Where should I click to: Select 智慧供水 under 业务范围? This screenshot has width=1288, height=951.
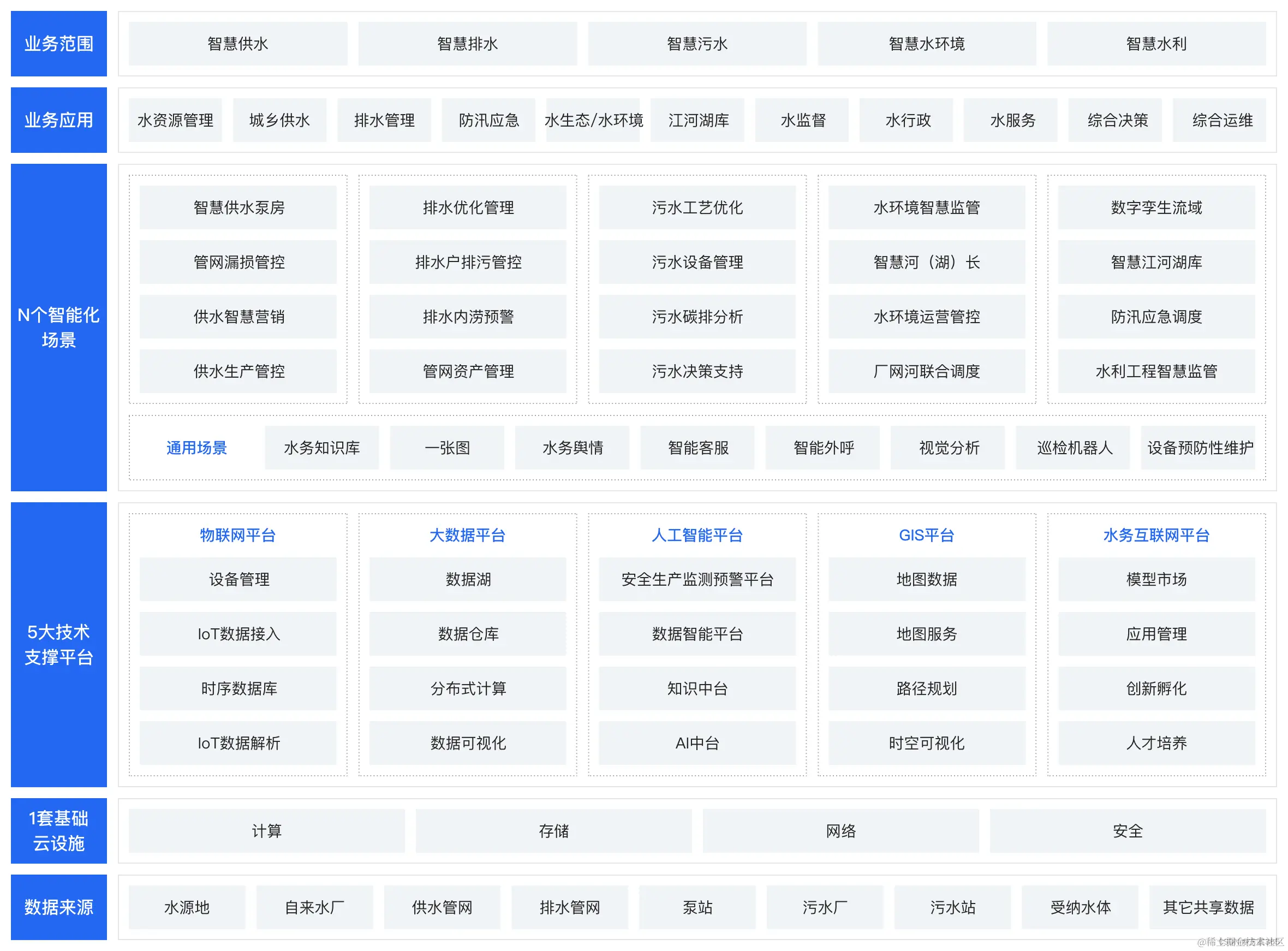pos(238,44)
